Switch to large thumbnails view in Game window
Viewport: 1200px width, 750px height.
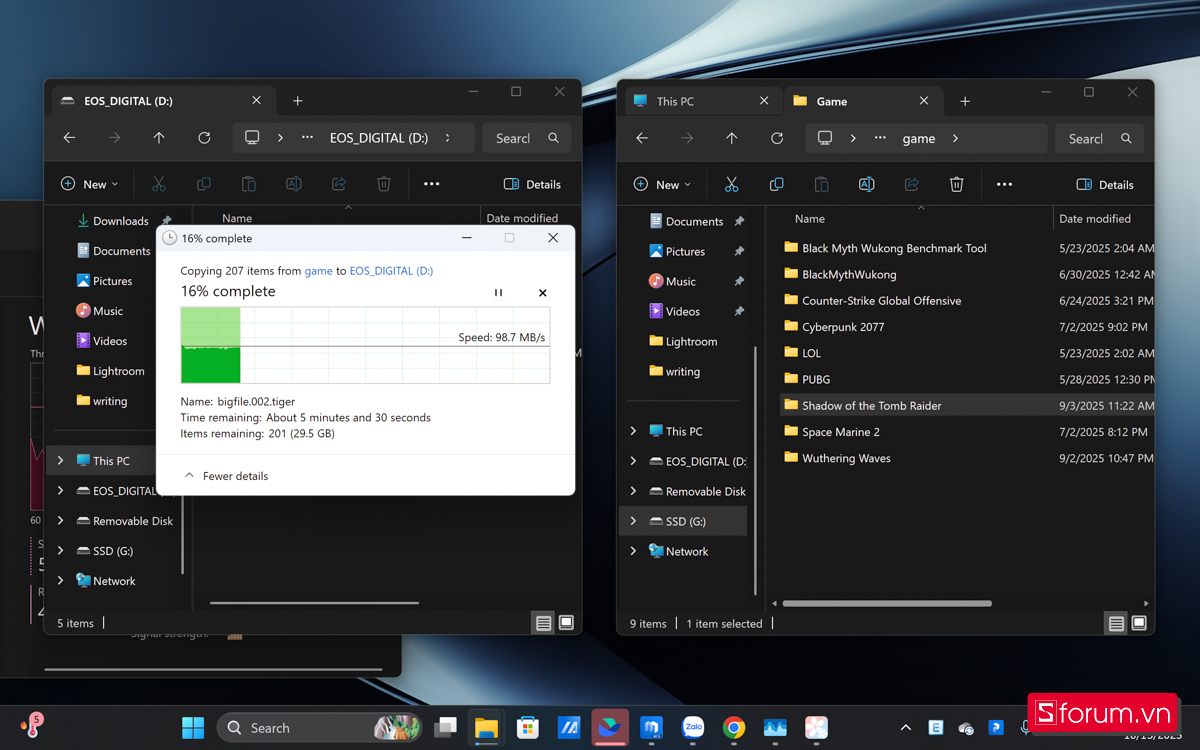[1139, 623]
